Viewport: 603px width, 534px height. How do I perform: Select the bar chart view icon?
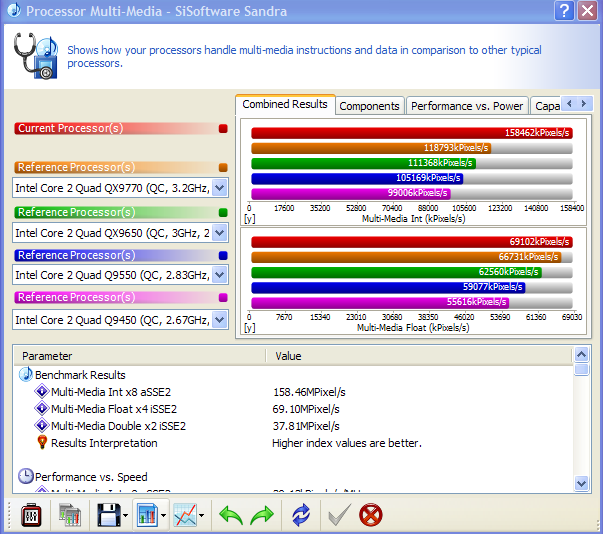[x=147, y=515]
